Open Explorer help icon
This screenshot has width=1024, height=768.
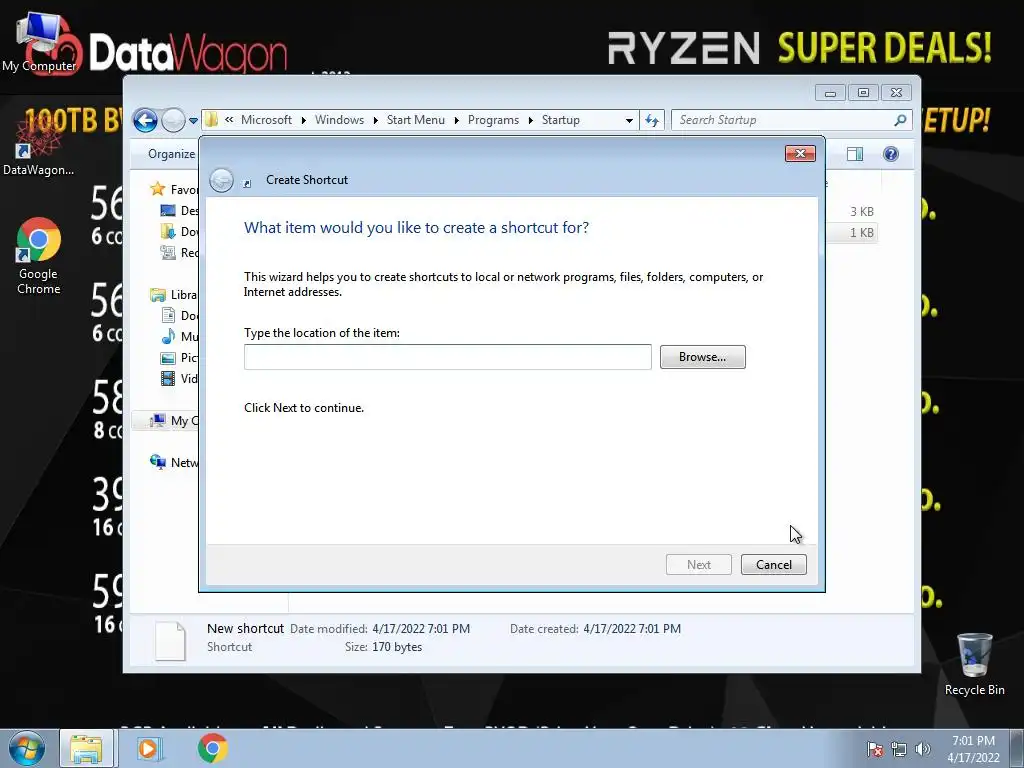pos(891,154)
